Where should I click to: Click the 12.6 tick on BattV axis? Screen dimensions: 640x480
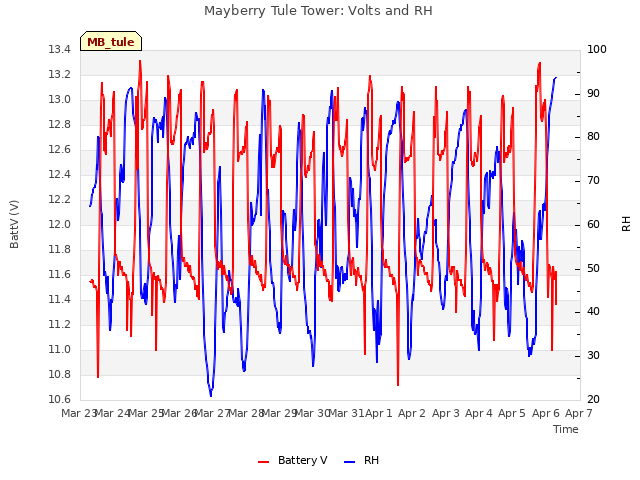[60, 150]
